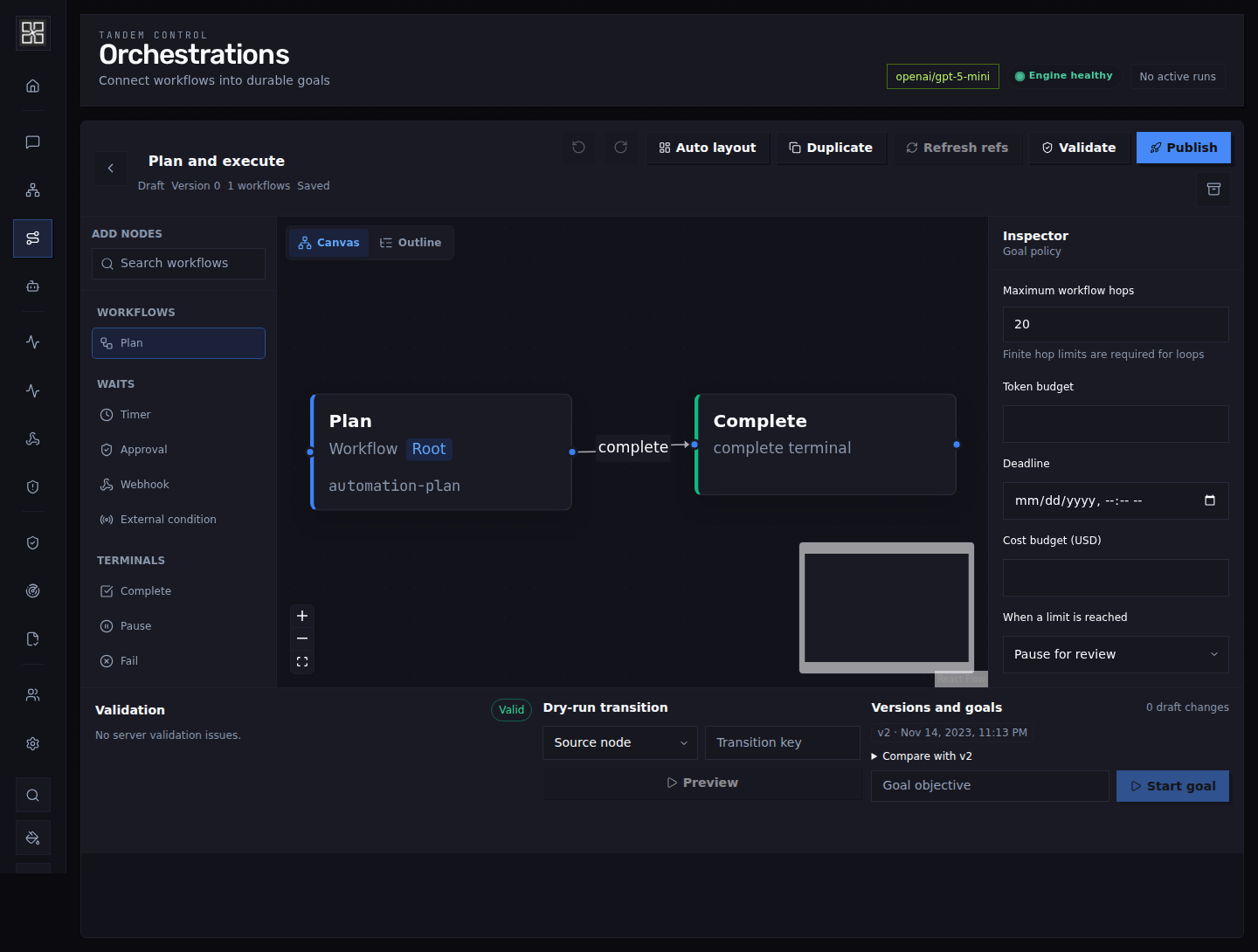Click the Token budget field
The height and width of the screenshot is (952, 1258).
(x=1116, y=424)
